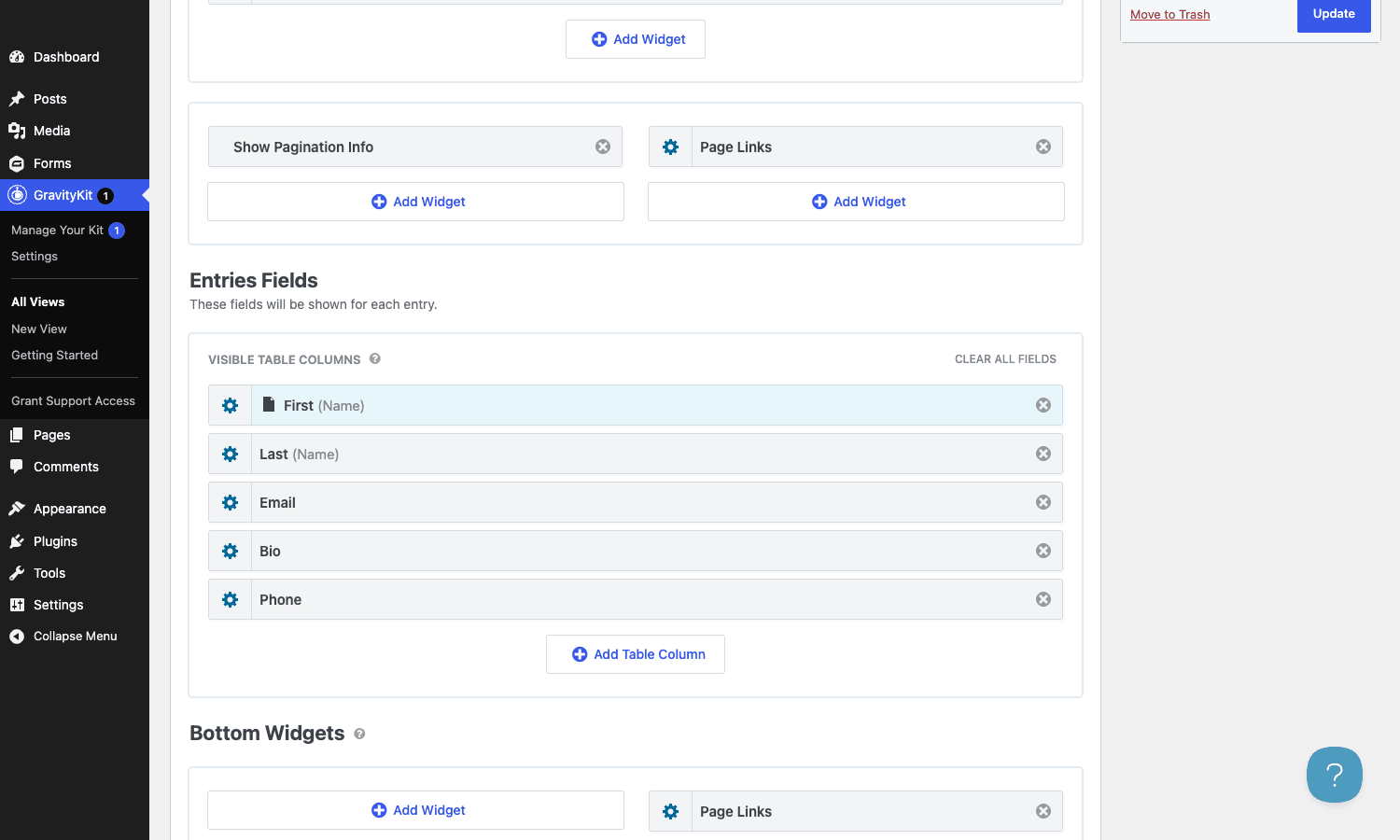Open Dashboard menu label

coord(66,57)
